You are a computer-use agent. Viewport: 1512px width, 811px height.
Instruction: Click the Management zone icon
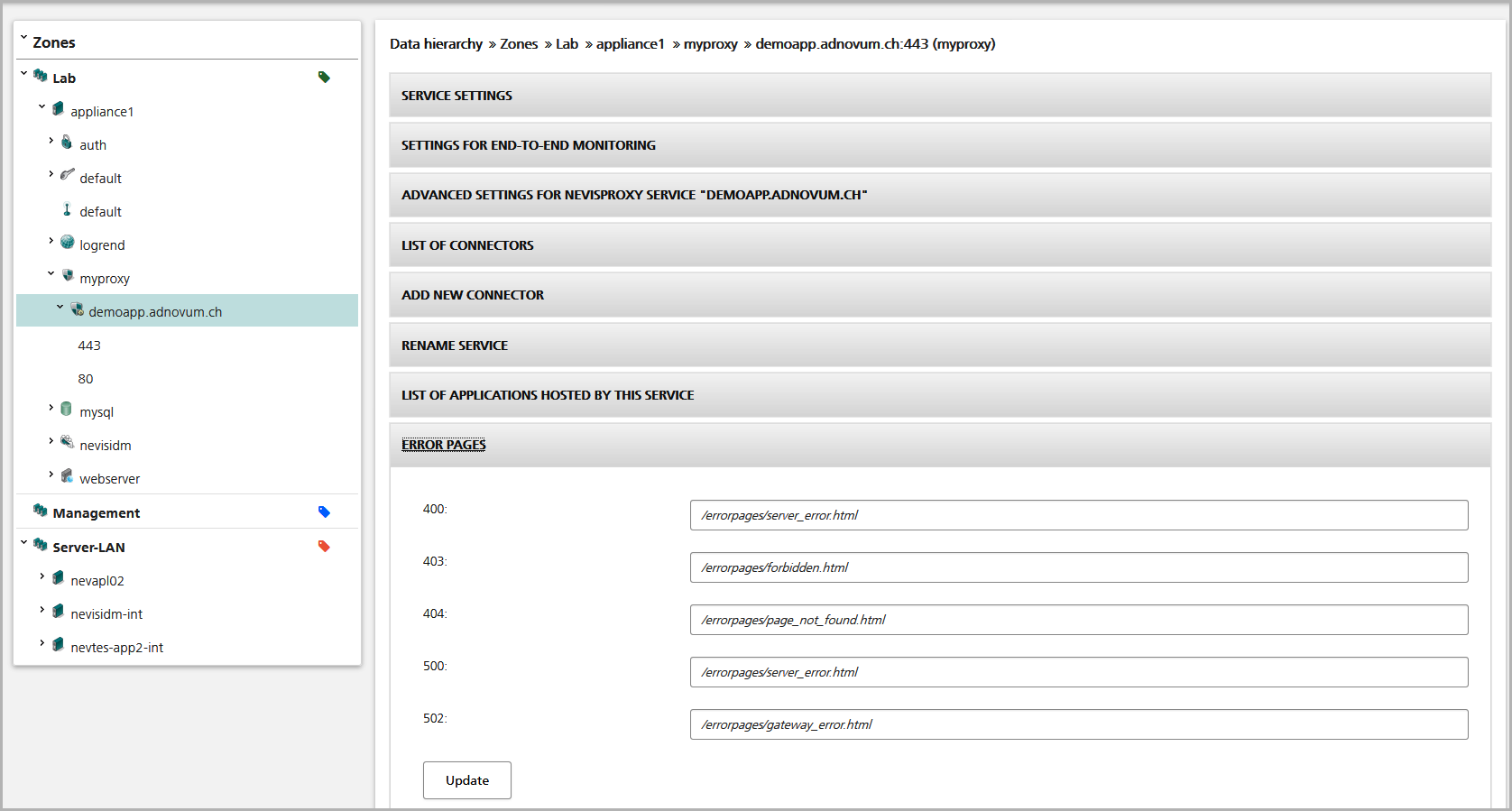[x=41, y=511]
